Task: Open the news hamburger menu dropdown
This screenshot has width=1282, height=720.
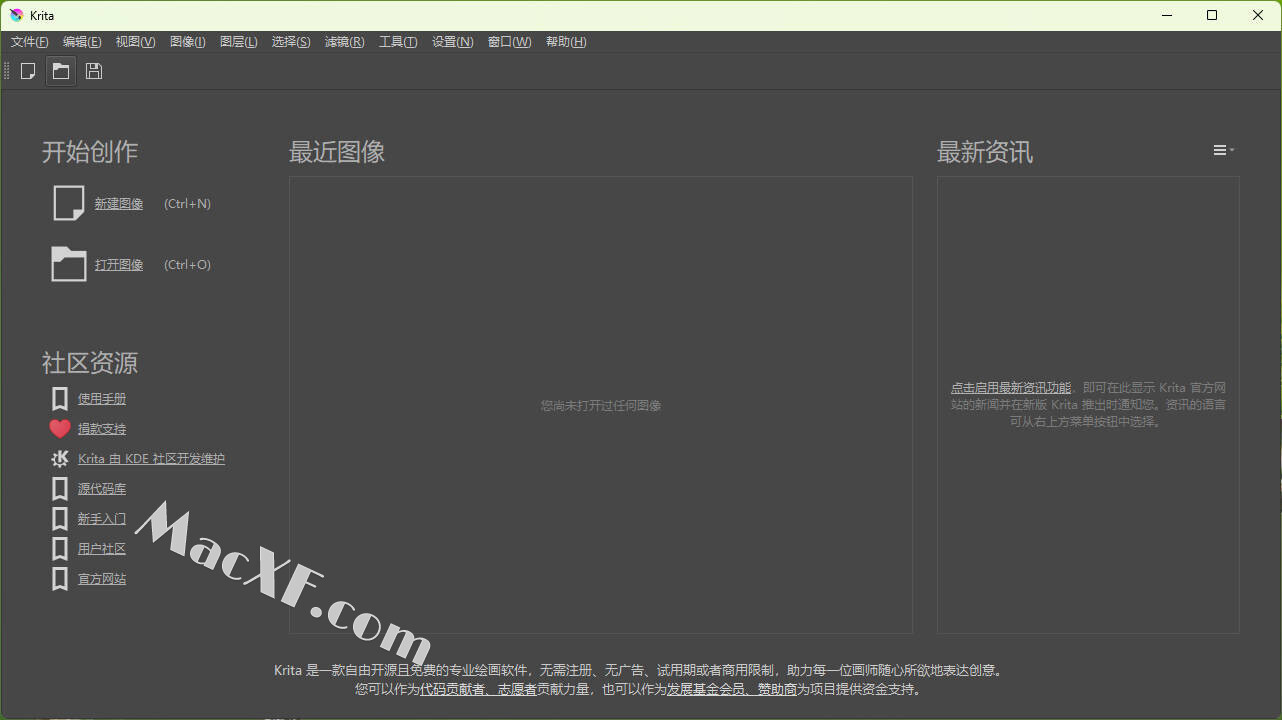Action: pos(1223,150)
